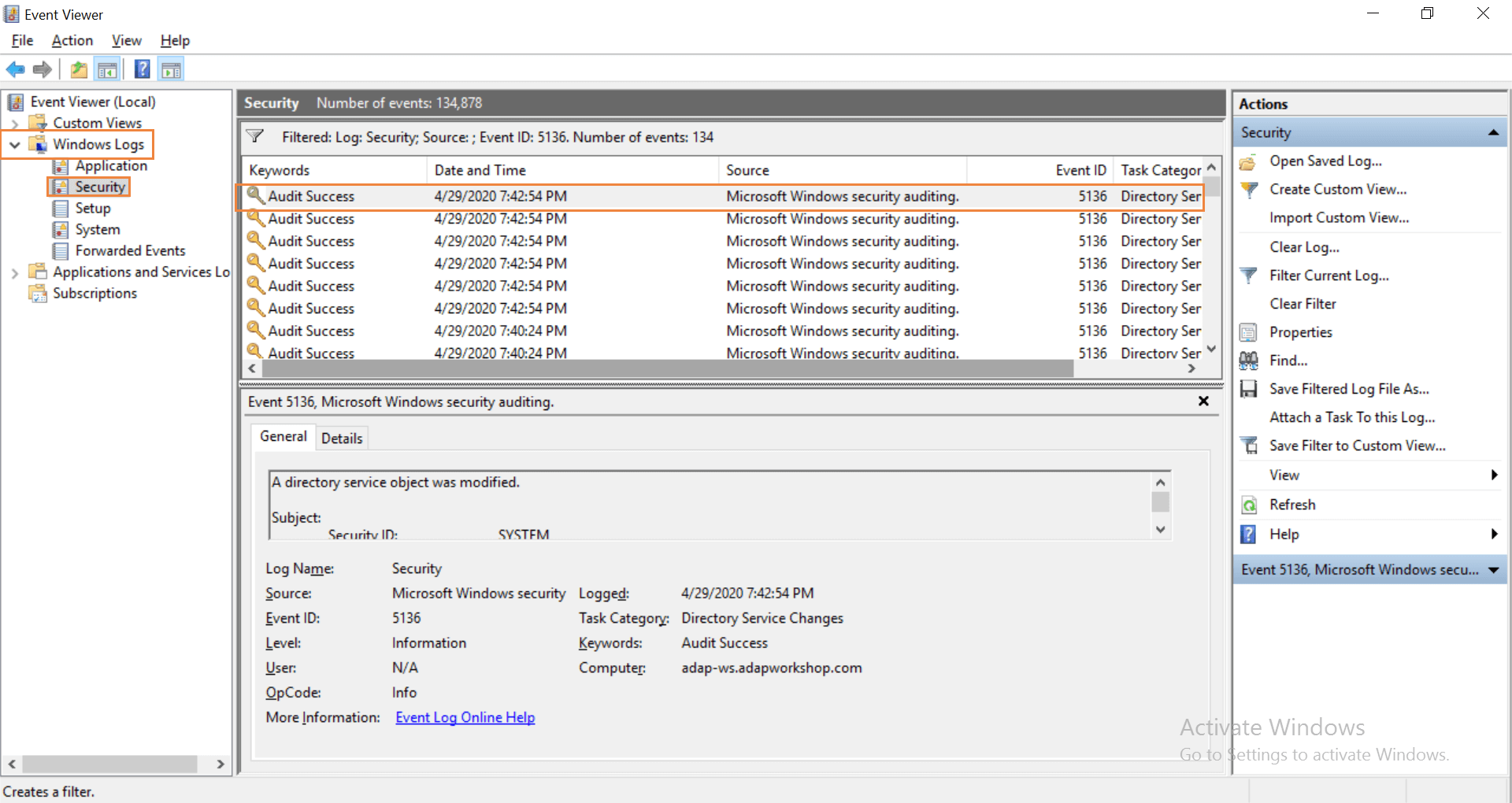Click the Help question mark icon in Actions
The image size is (1512, 803).
coord(1248,535)
